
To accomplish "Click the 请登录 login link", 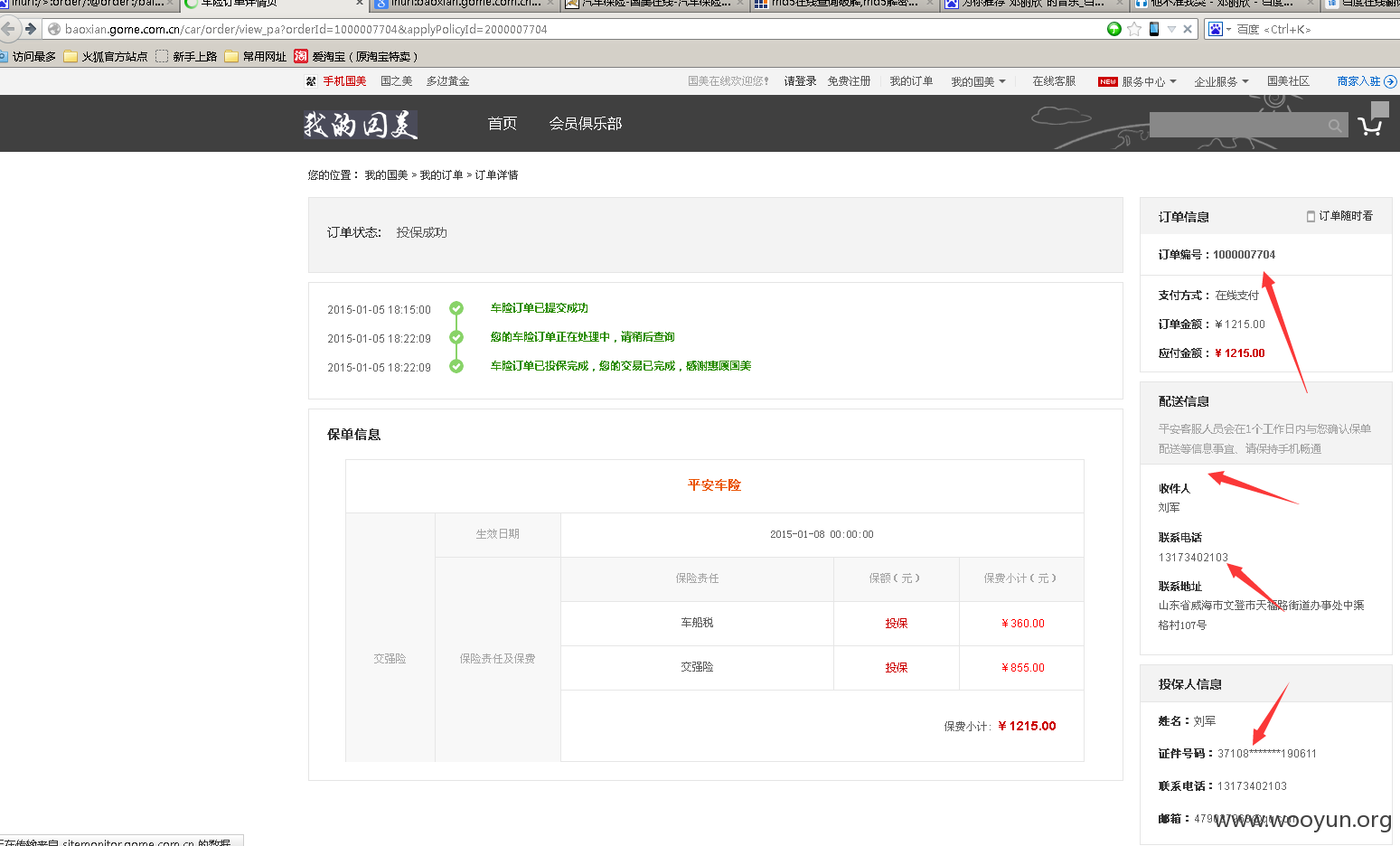I will 800,81.
